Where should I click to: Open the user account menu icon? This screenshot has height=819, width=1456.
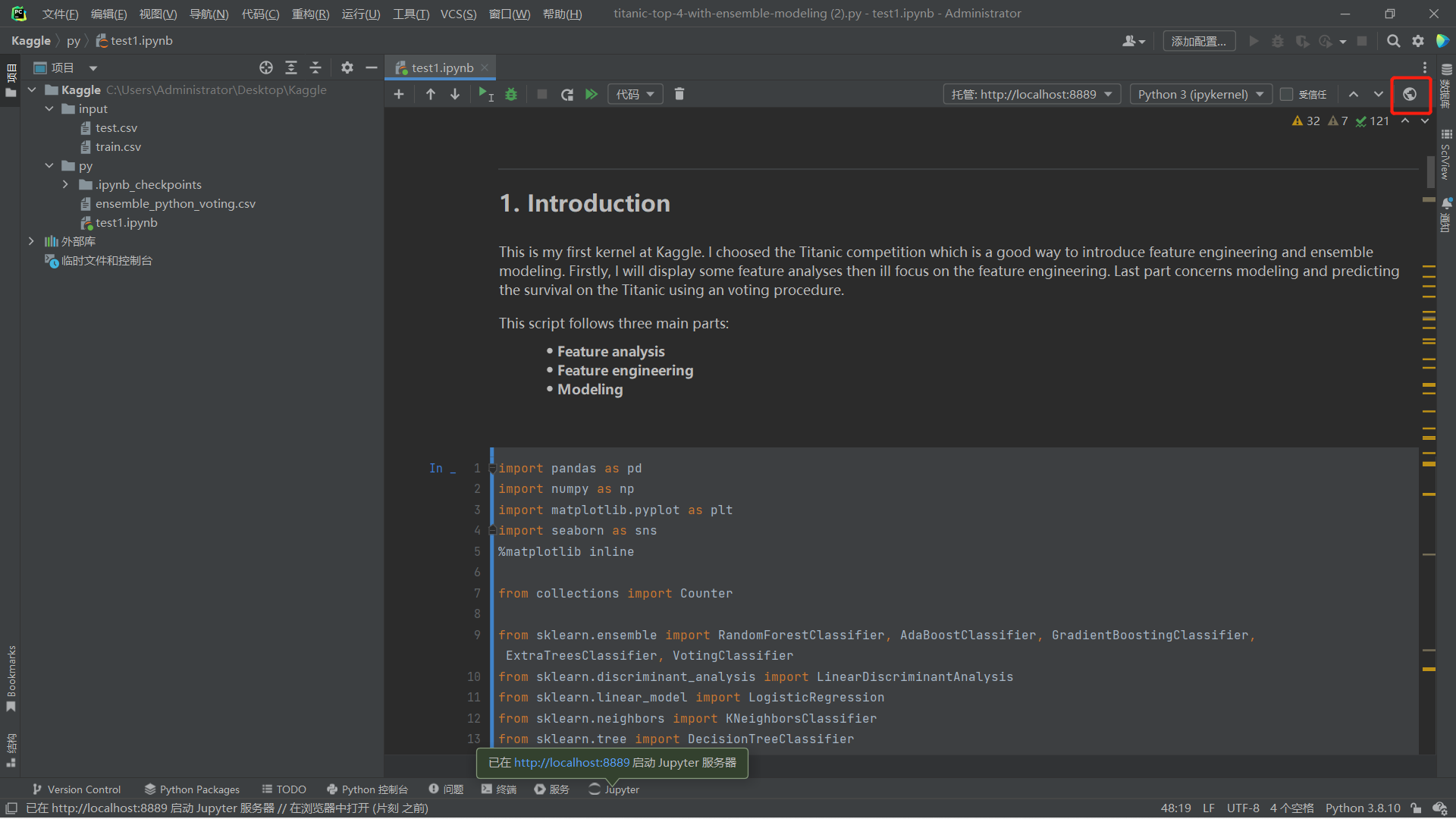click(x=1134, y=41)
